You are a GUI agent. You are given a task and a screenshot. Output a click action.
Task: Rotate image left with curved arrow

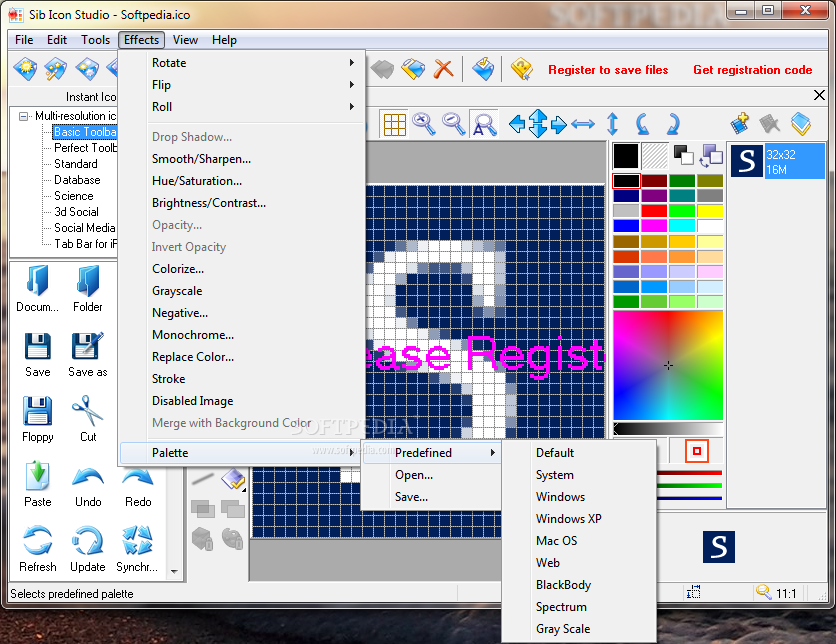coord(643,124)
